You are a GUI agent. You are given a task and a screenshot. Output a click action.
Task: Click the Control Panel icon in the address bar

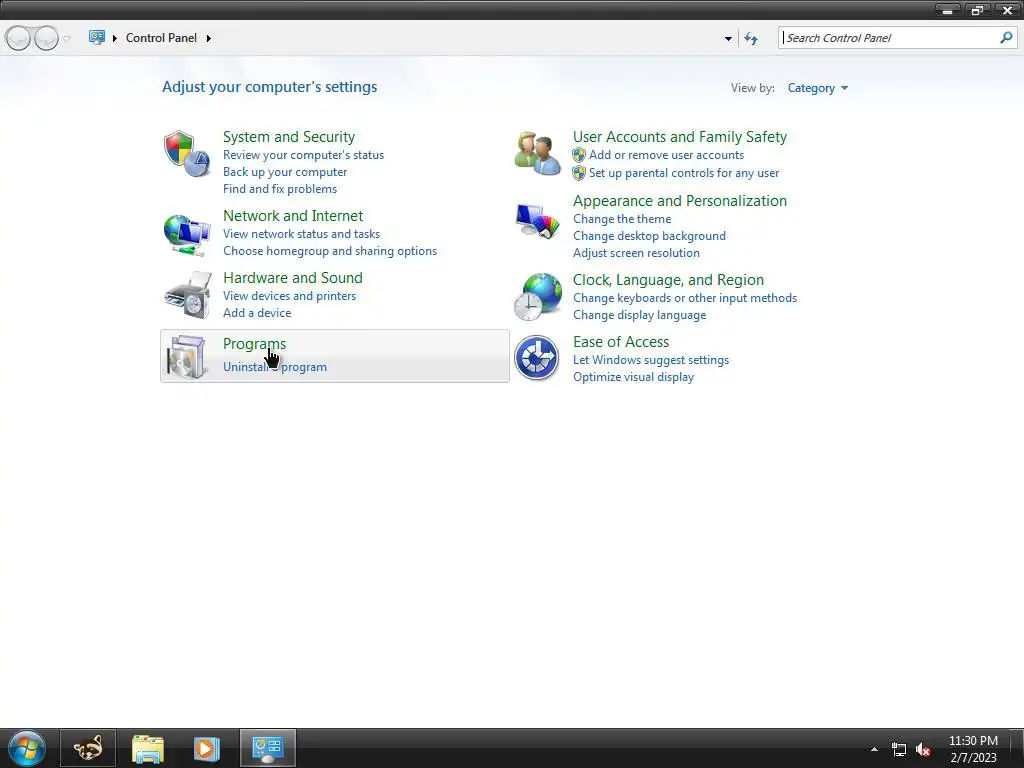pos(97,37)
